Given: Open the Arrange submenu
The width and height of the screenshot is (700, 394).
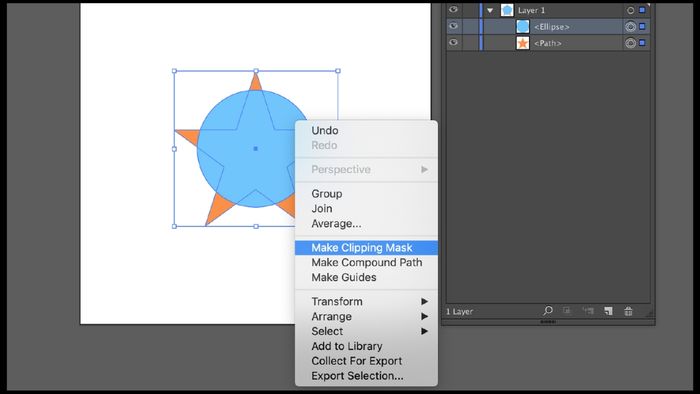Looking at the screenshot, I should pyautogui.click(x=366, y=316).
